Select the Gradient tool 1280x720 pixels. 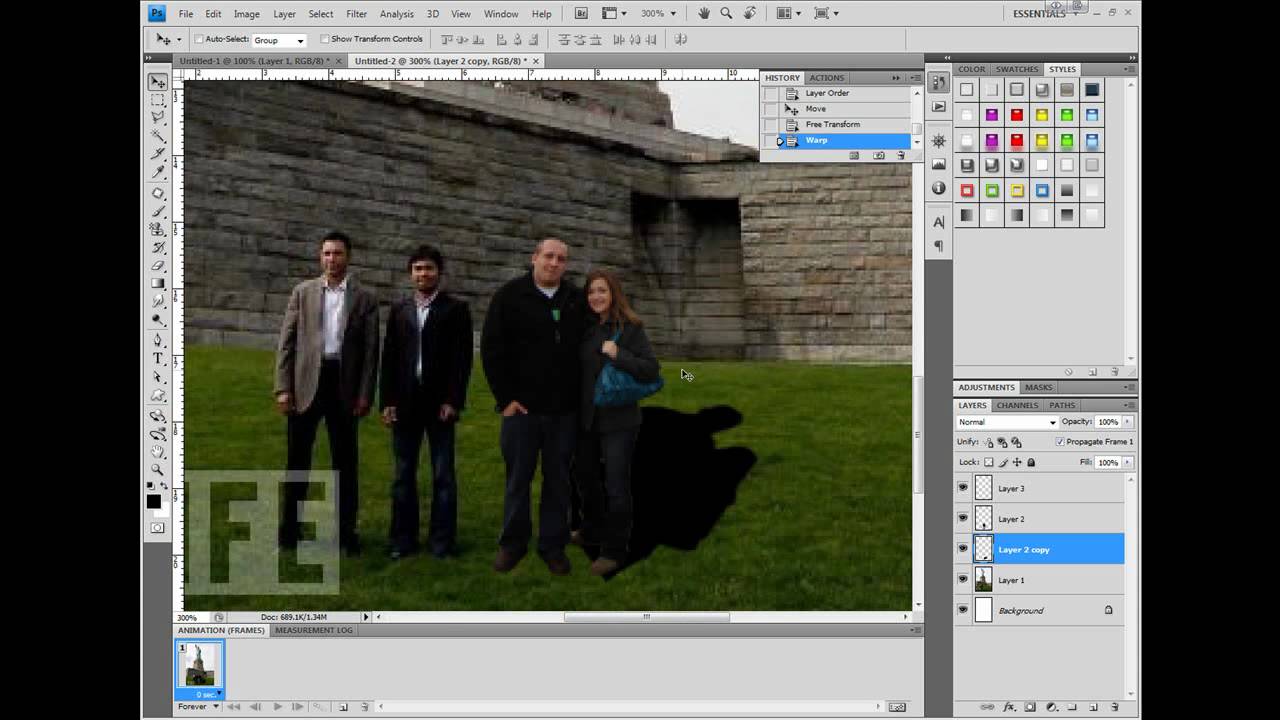click(158, 284)
